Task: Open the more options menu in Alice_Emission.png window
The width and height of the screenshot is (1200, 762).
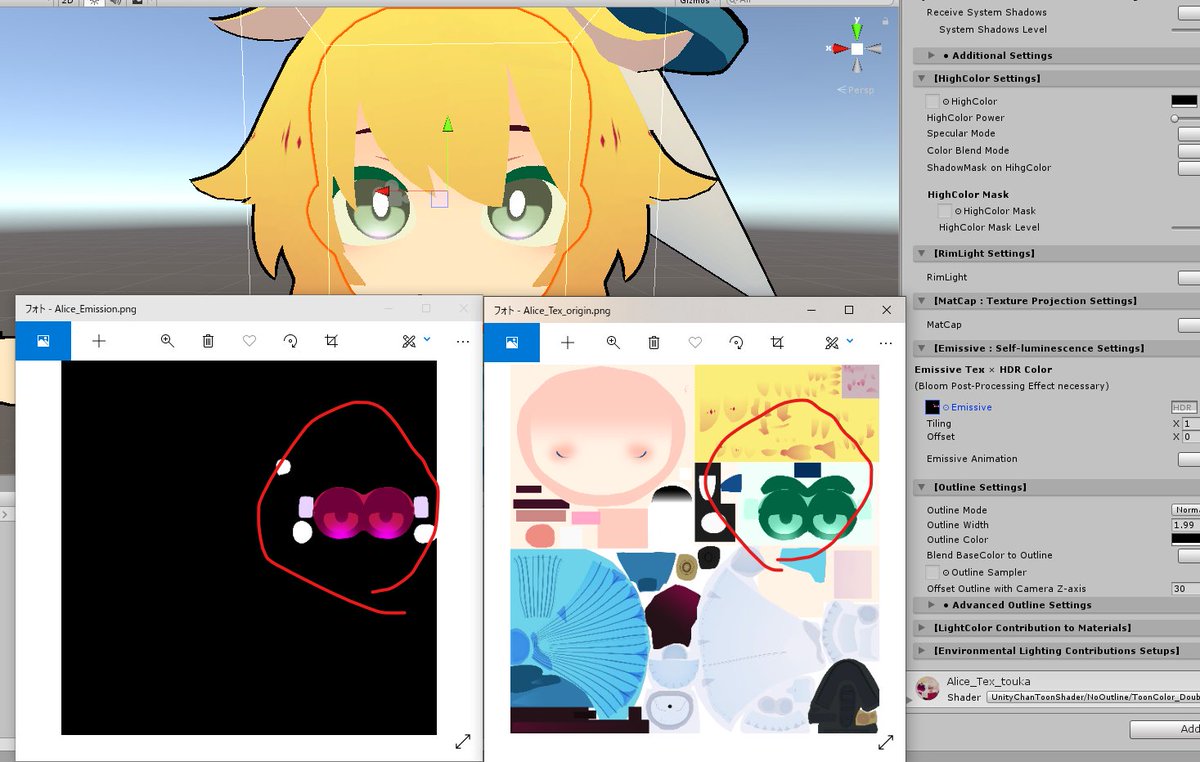Action: [462, 341]
